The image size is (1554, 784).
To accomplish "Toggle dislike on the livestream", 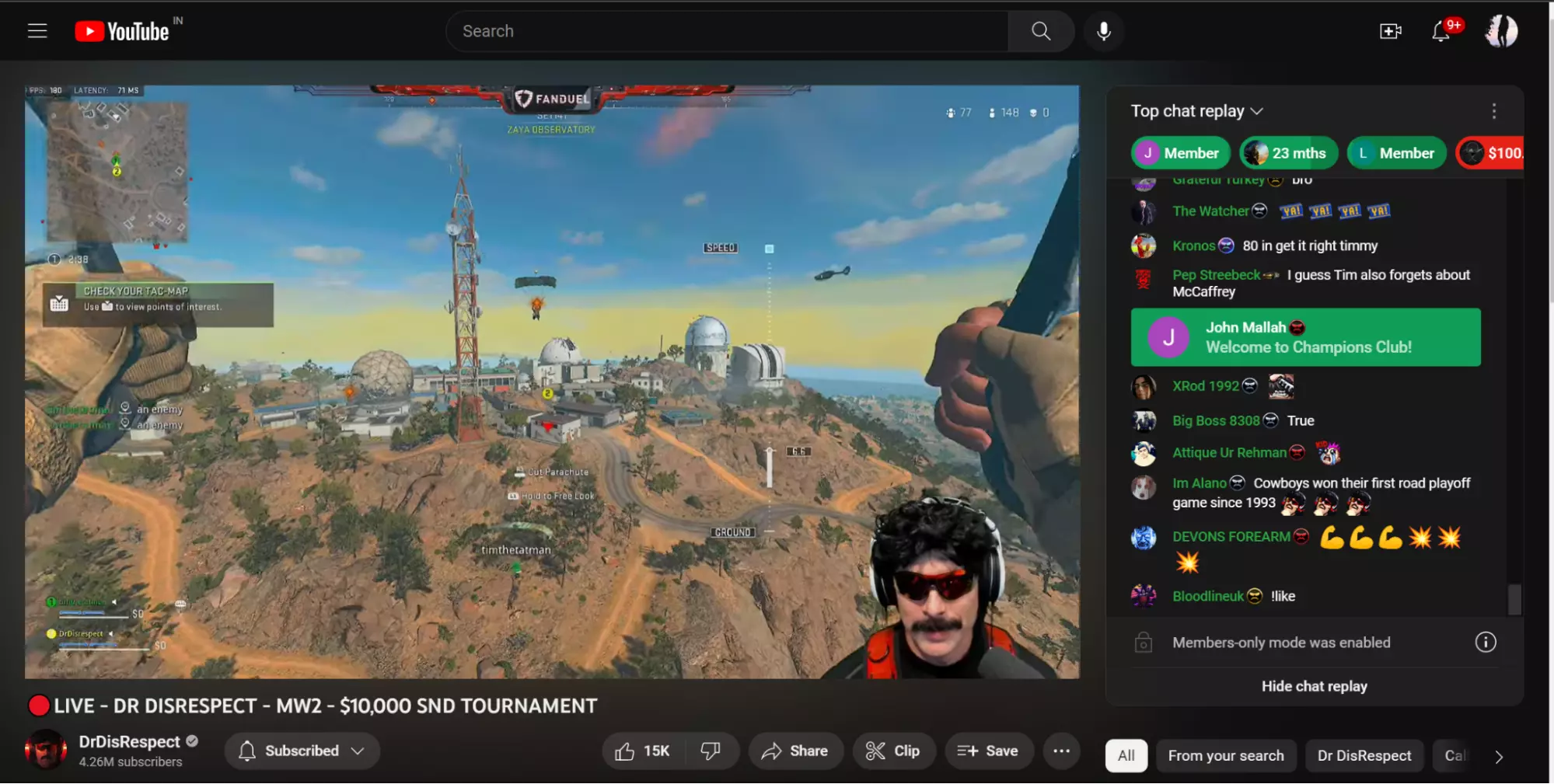I will [709, 751].
